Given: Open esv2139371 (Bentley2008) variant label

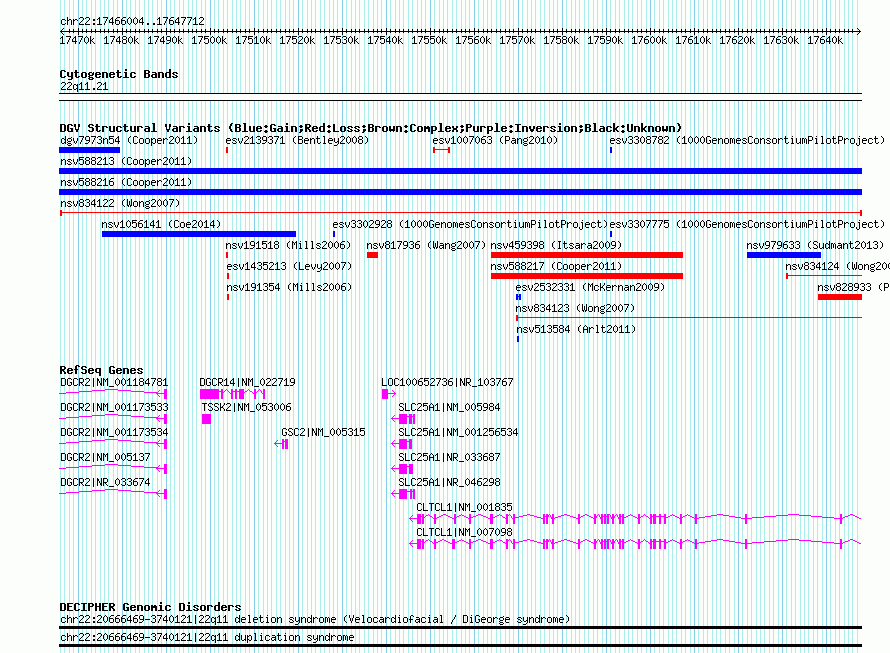Looking at the screenshot, I should tap(297, 140).
